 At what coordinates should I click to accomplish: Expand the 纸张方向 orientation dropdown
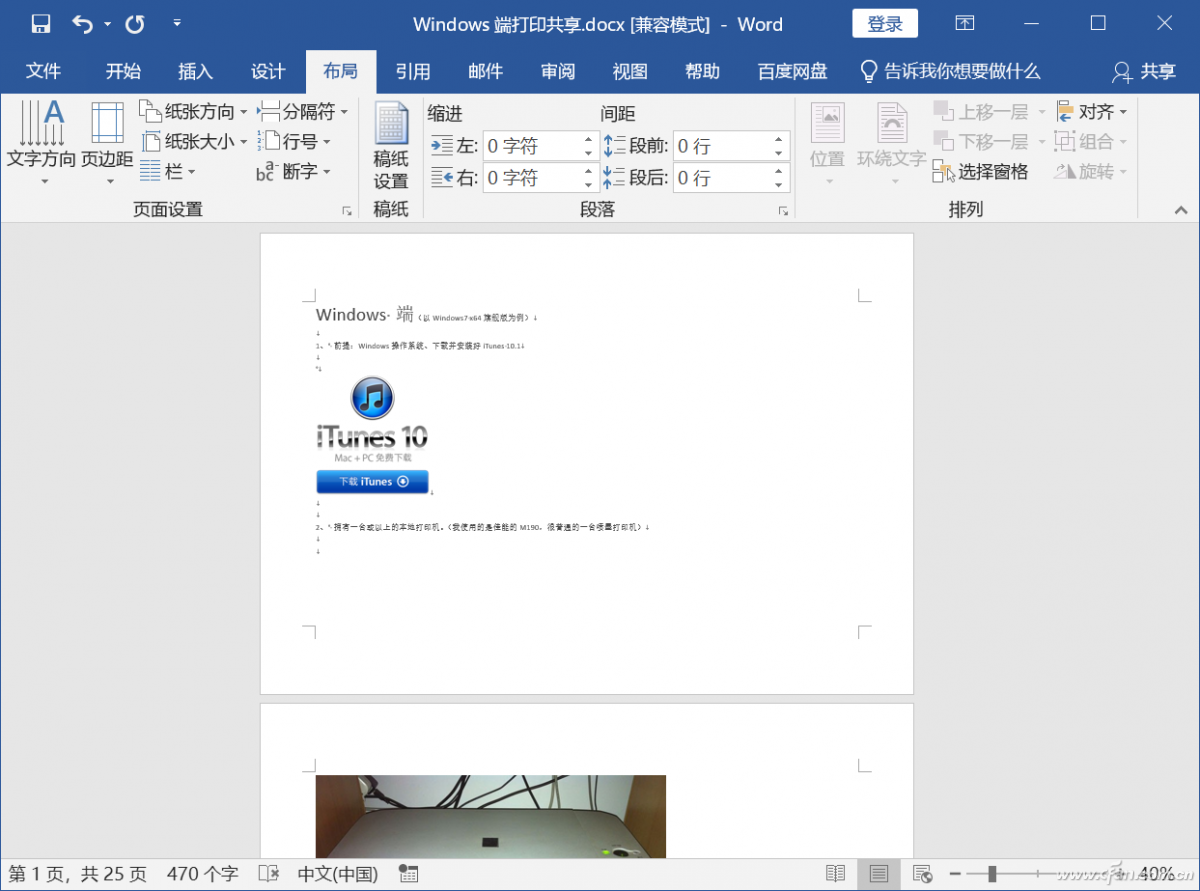[194, 111]
